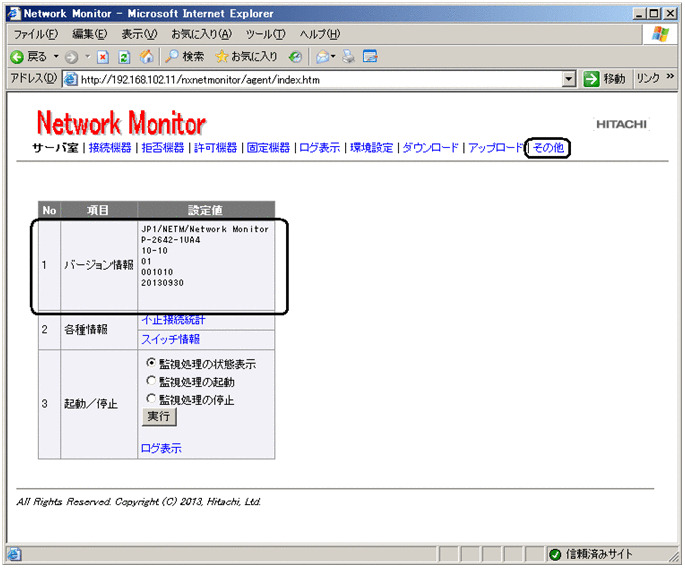
Task: Click the Mail envelope icon
Action: (322, 56)
